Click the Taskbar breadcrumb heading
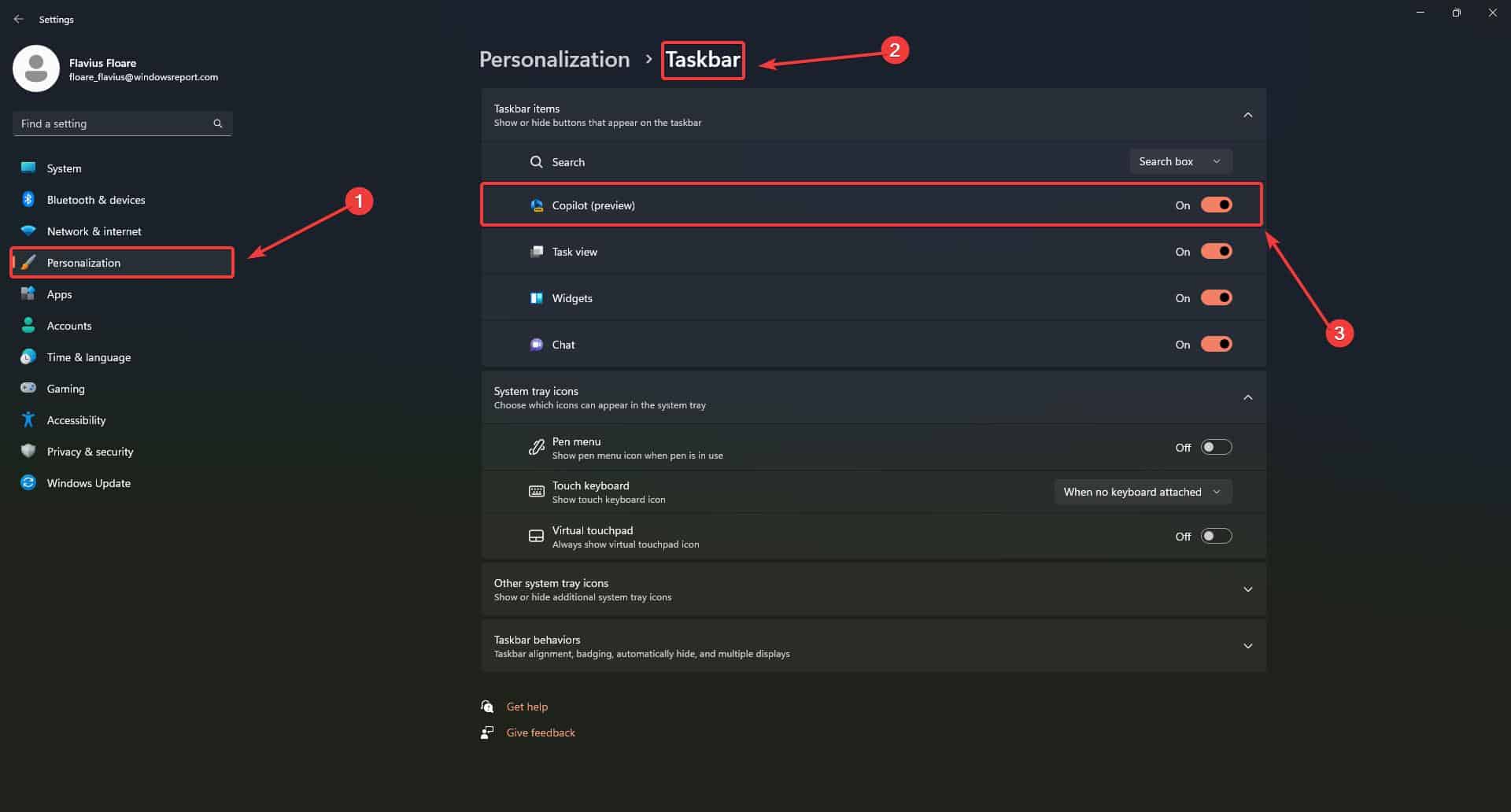Viewport: 1511px width, 812px height. pyautogui.click(x=703, y=59)
